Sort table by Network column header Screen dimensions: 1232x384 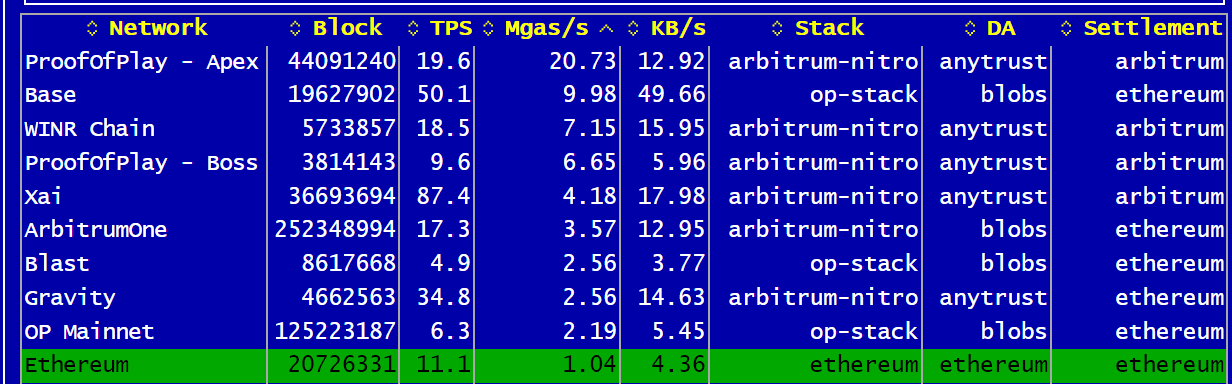coord(158,28)
